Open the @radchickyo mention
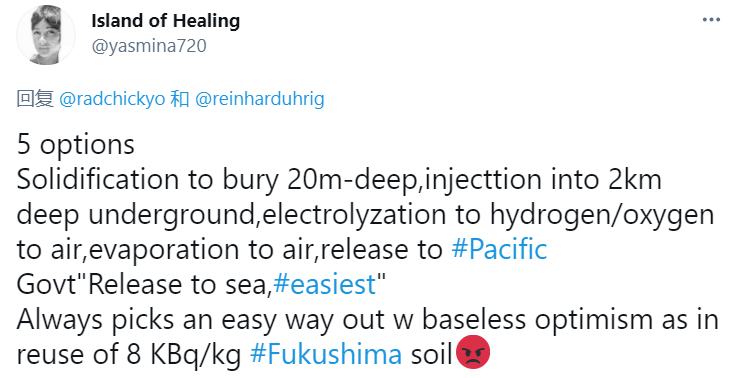The height and width of the screenshot is (378, 739). pos(112,99)
